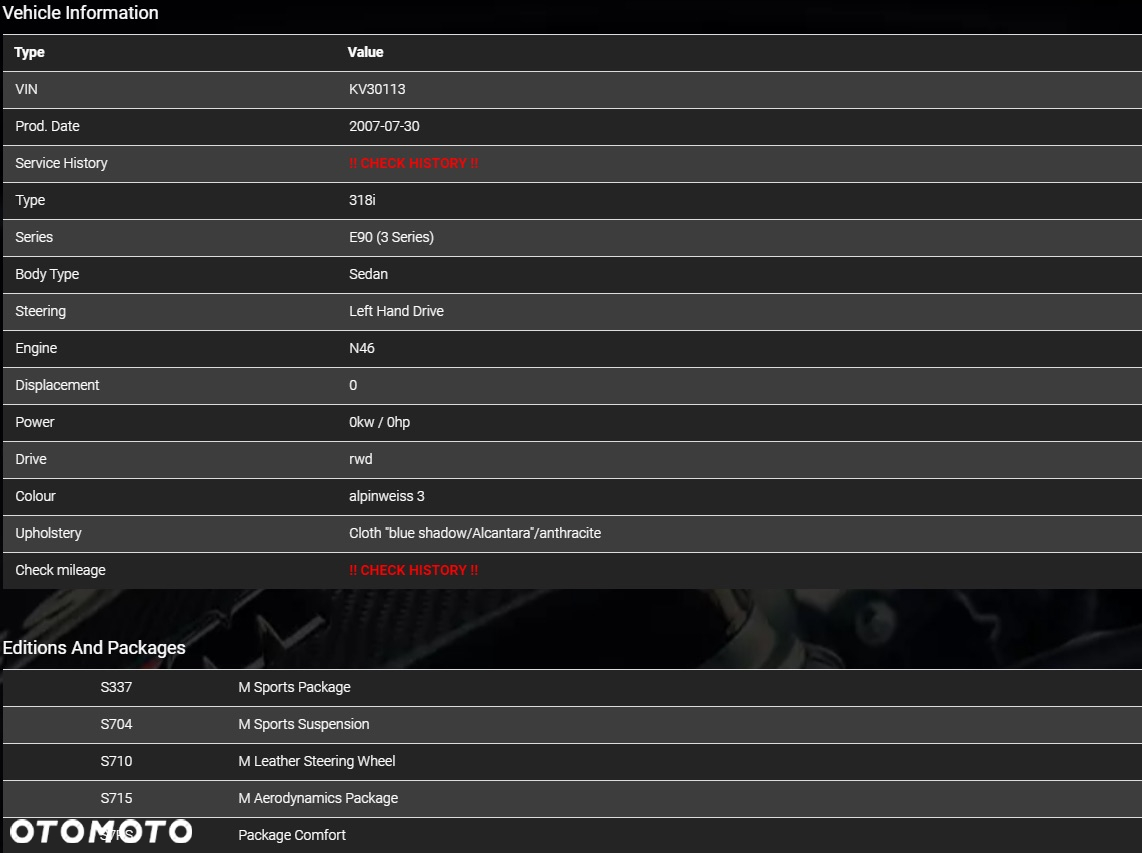Click the 'Drive' row label
The image size is (1142, 853).
click(31, 460)
